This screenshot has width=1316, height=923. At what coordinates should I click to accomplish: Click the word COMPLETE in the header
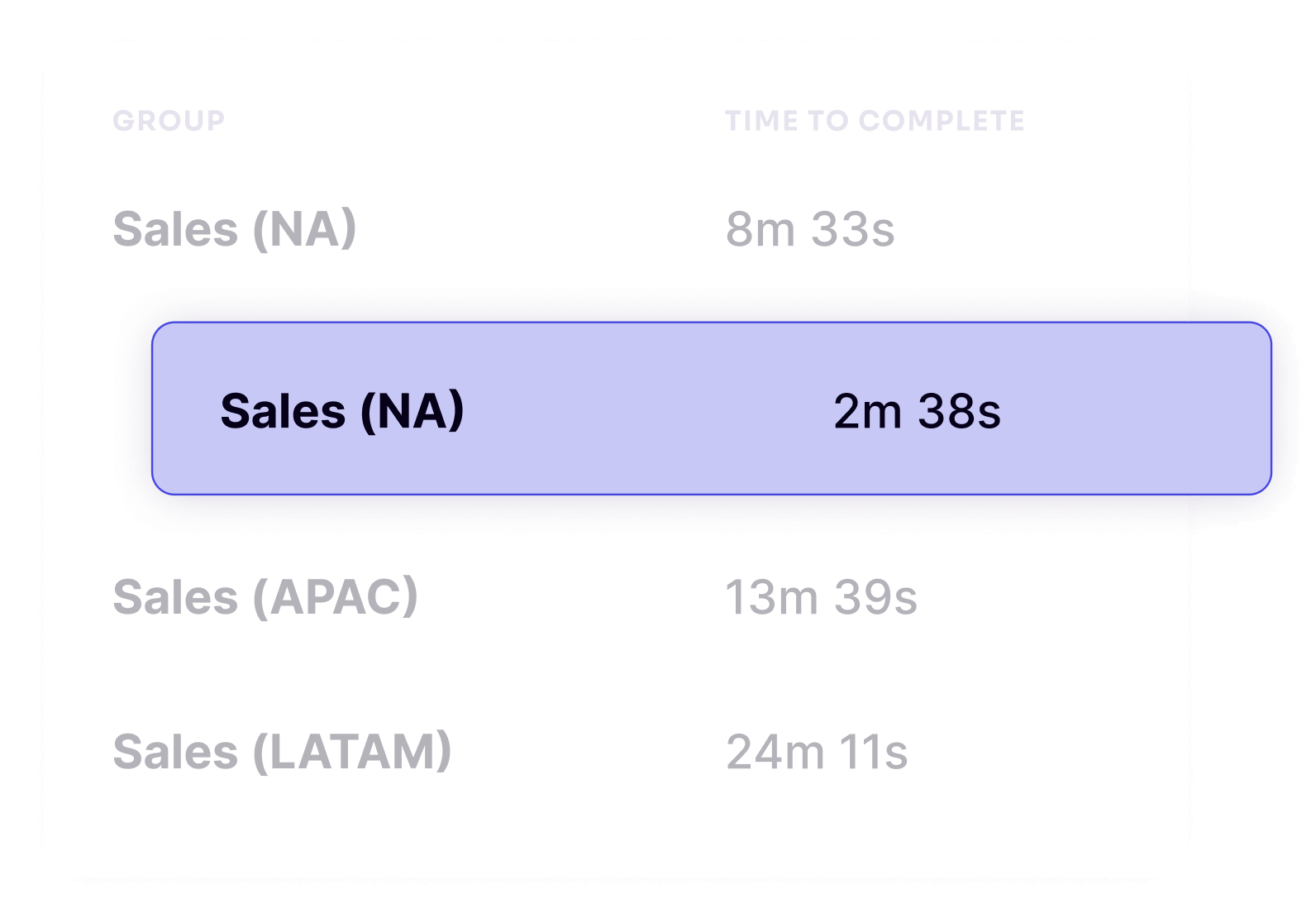coord(942,121)
